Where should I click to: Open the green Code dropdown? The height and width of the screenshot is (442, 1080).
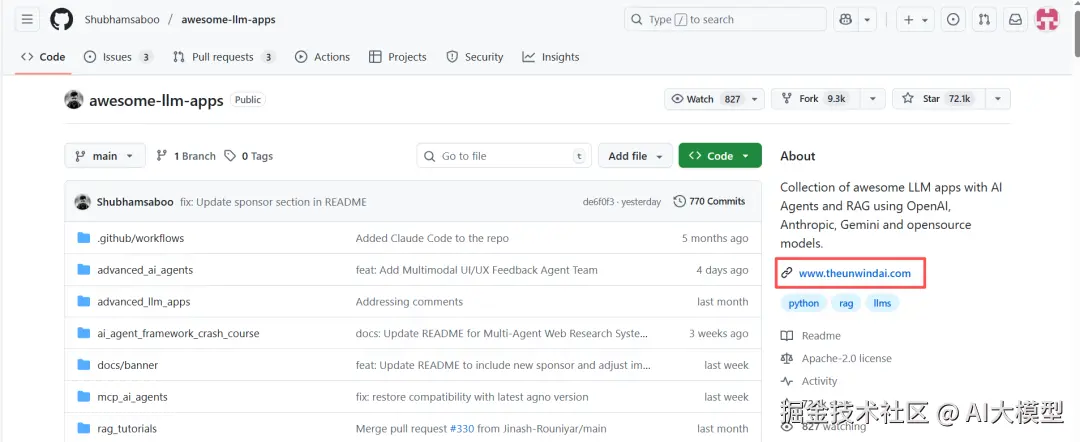720,156
